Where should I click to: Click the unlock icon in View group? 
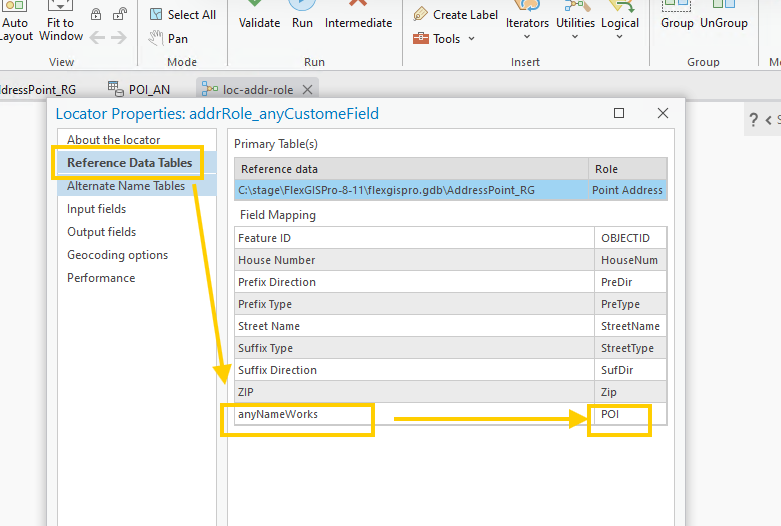[120, 14]
